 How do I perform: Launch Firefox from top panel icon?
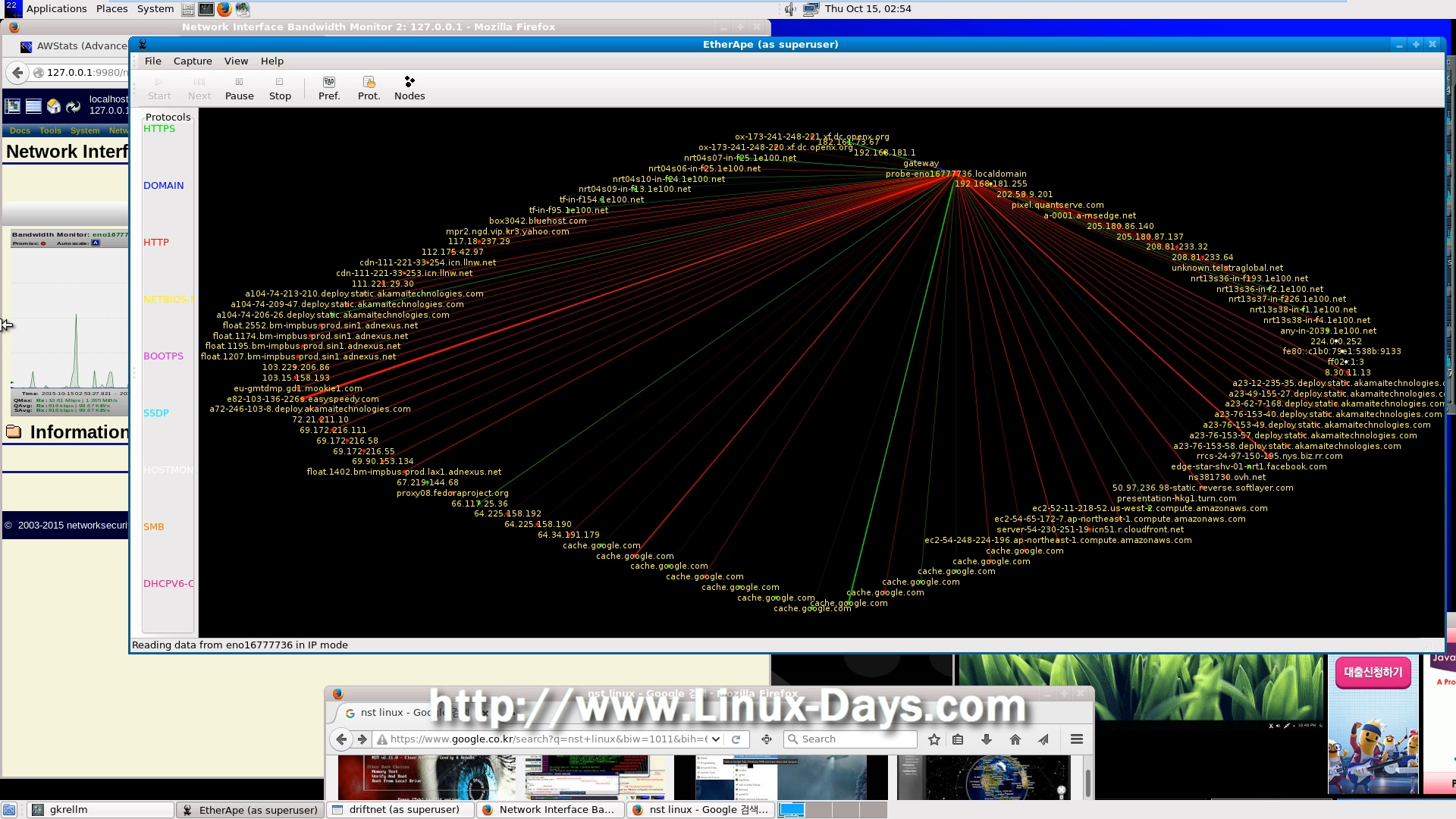tap(224, 9)
